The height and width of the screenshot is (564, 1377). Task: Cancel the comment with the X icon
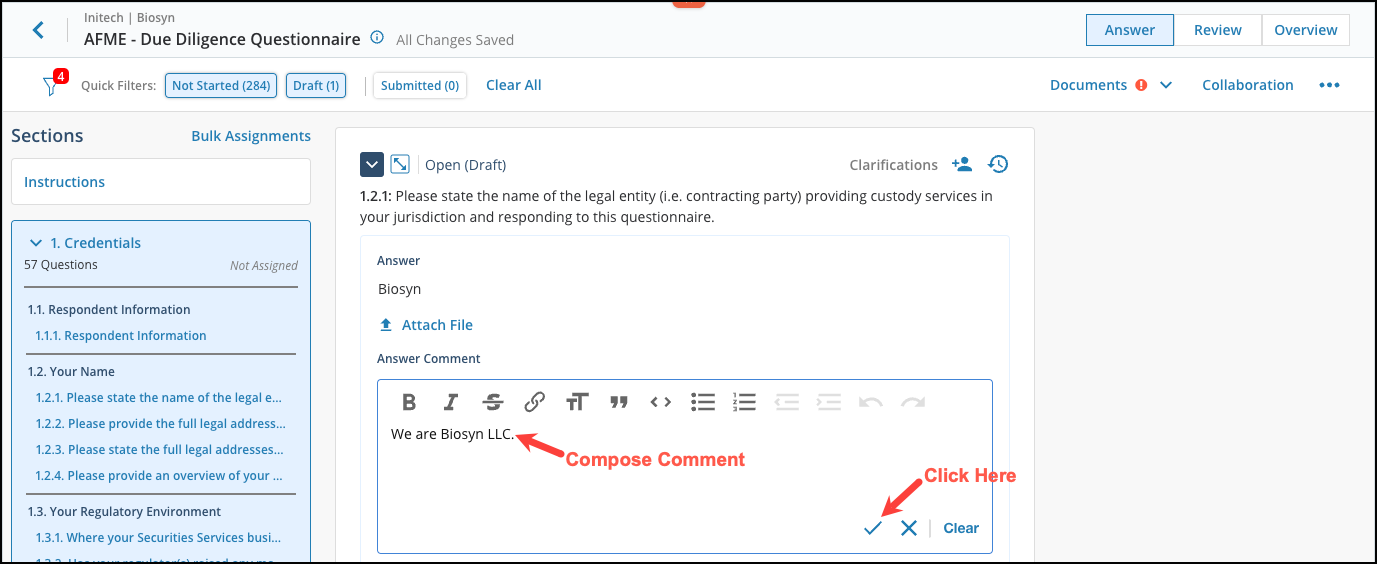908,528
